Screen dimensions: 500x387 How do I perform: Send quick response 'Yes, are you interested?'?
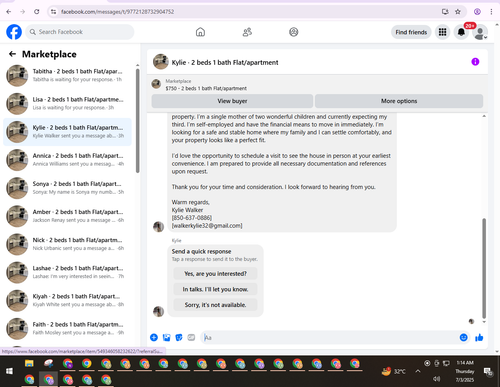click(215, 274)
